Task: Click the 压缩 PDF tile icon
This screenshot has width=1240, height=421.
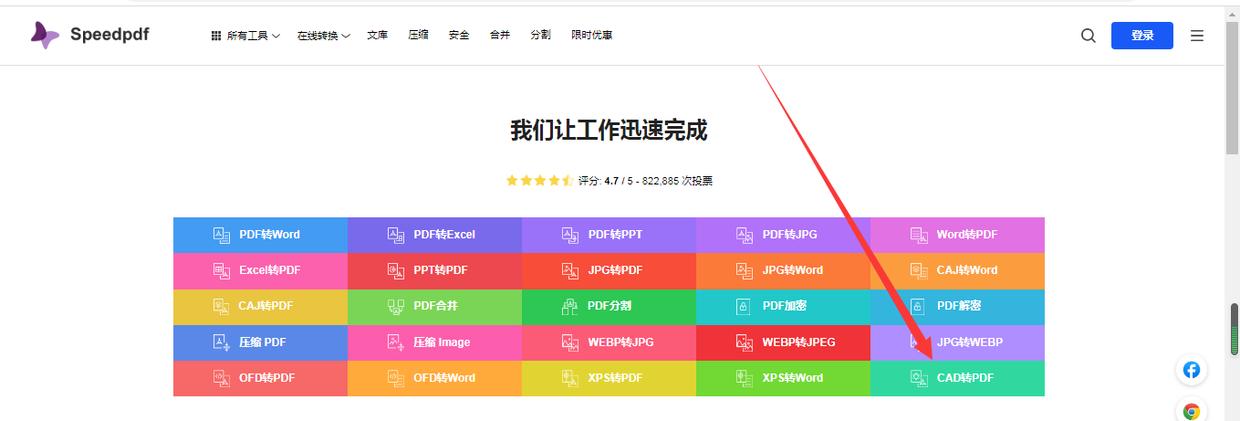Action: pyautogui.click(x=221, y=342)
